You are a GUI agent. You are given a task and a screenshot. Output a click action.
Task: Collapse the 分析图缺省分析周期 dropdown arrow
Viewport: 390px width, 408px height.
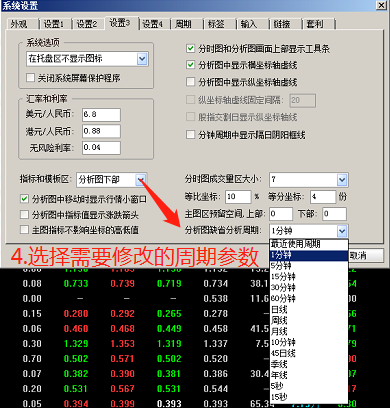click(x=342, y=231)
